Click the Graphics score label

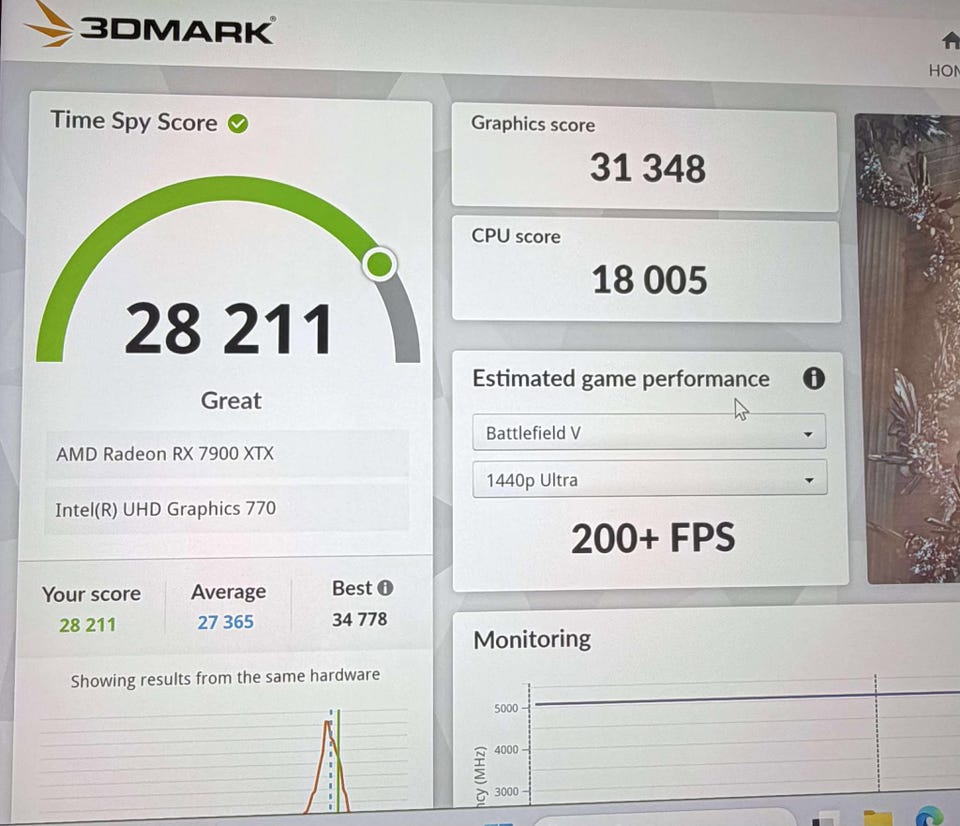(533, 124)
